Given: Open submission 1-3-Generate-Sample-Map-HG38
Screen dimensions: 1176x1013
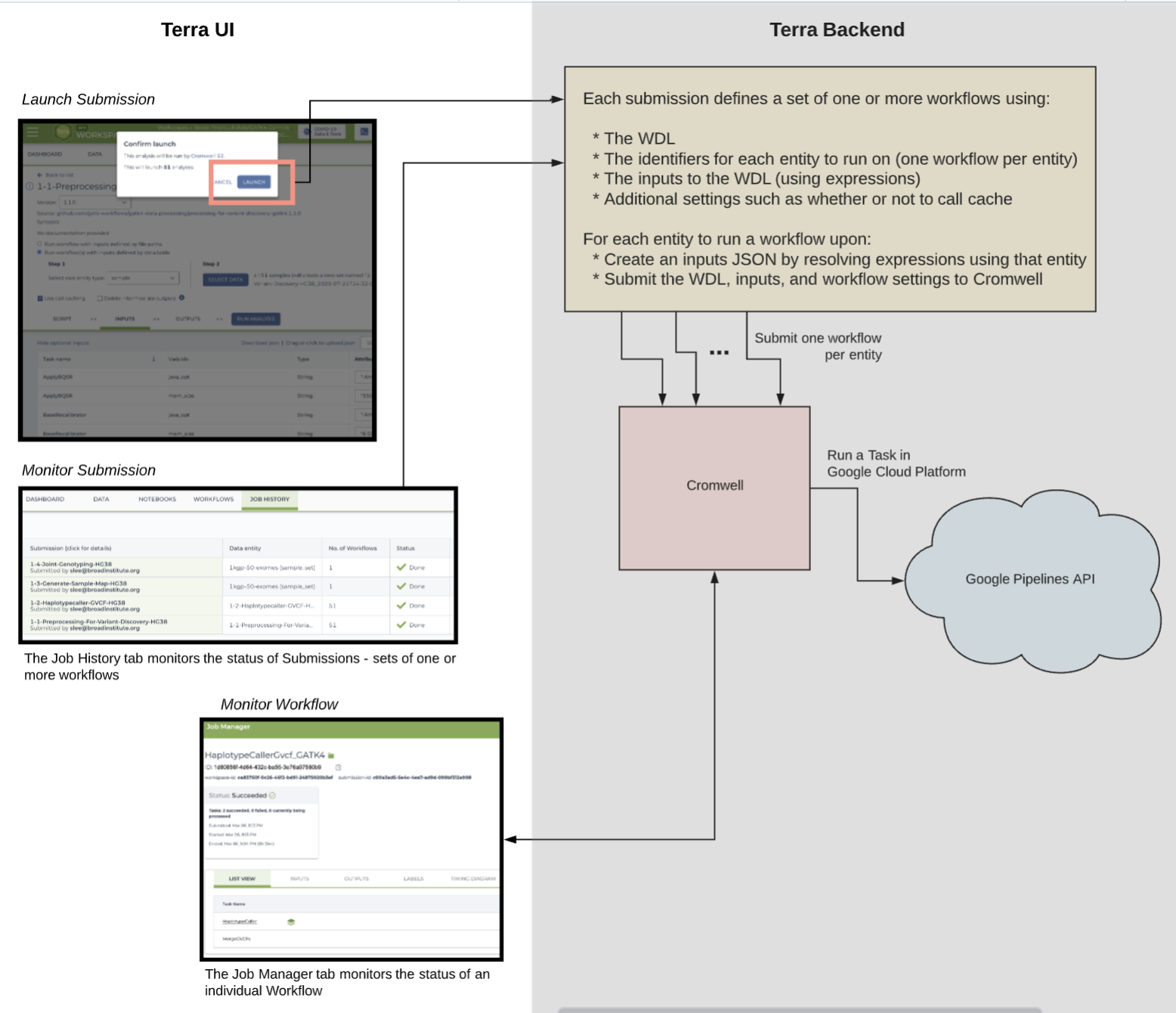Looking at the screenshot, I should point(79,584).
